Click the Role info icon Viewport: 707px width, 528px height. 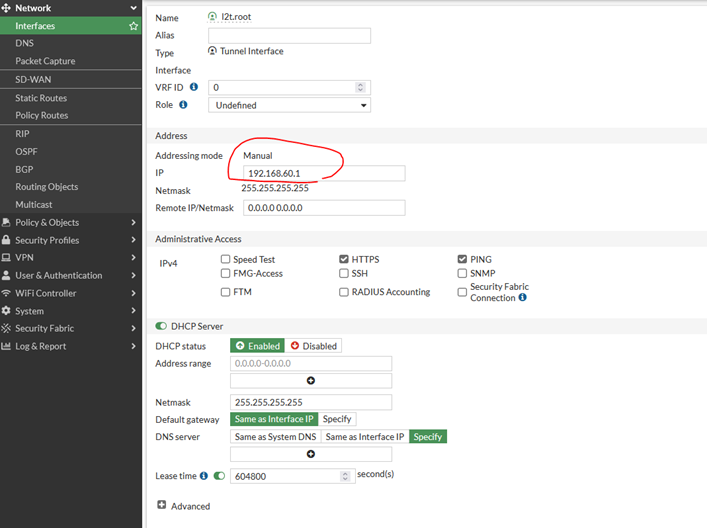pos(183,104)
